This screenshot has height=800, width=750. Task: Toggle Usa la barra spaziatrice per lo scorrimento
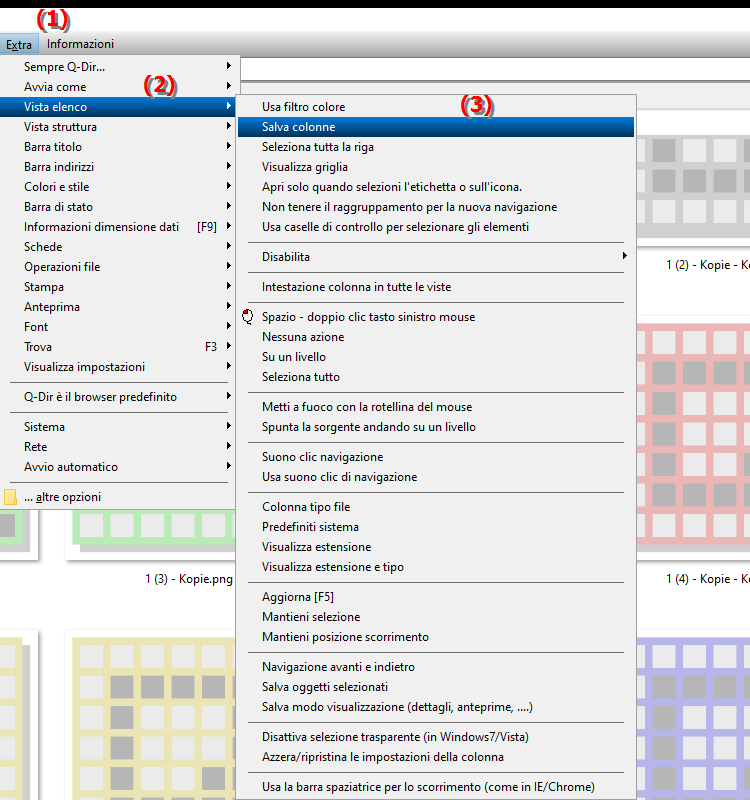(x=436, y=787)
